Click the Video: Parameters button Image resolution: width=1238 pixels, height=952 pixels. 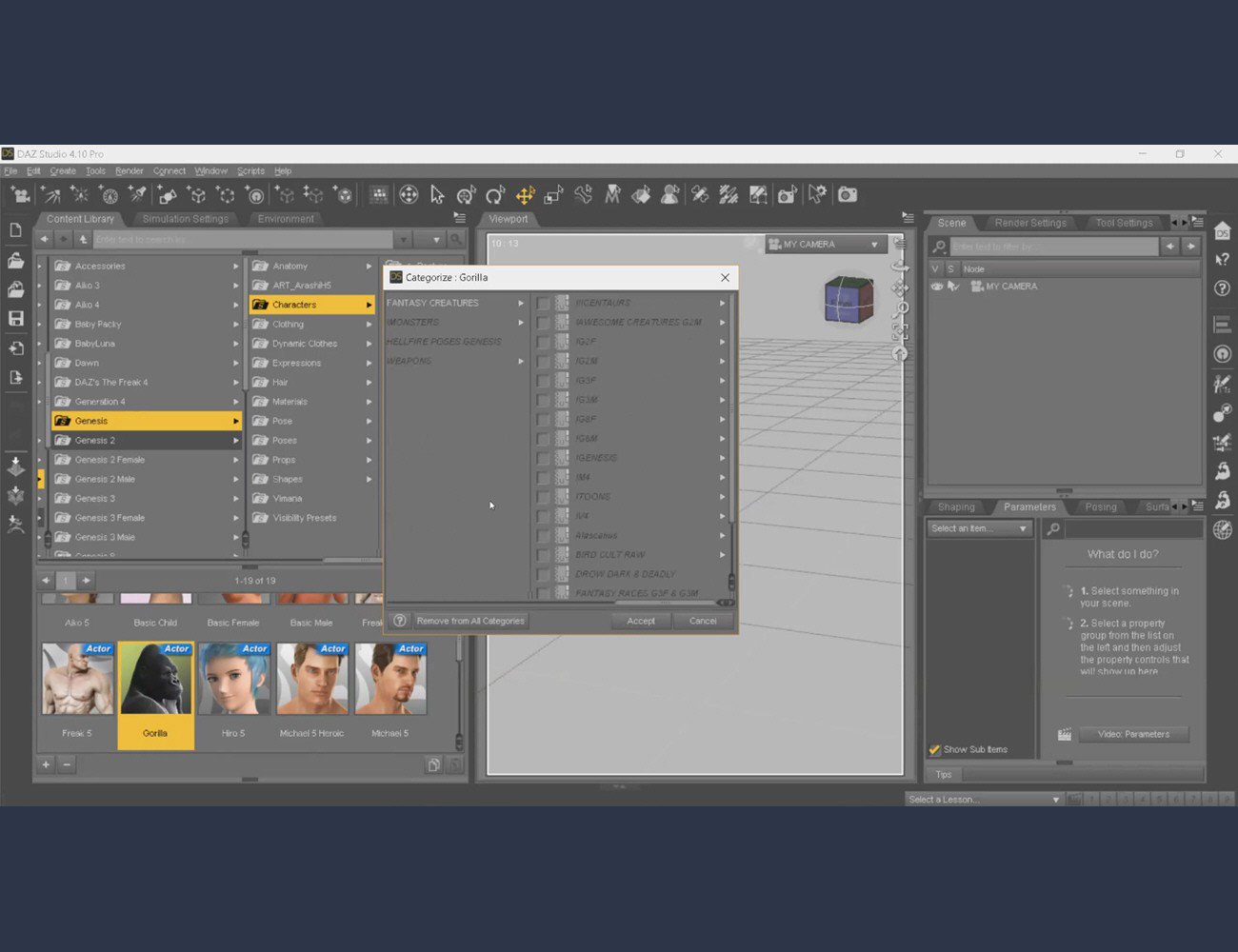click(1133, 734)
